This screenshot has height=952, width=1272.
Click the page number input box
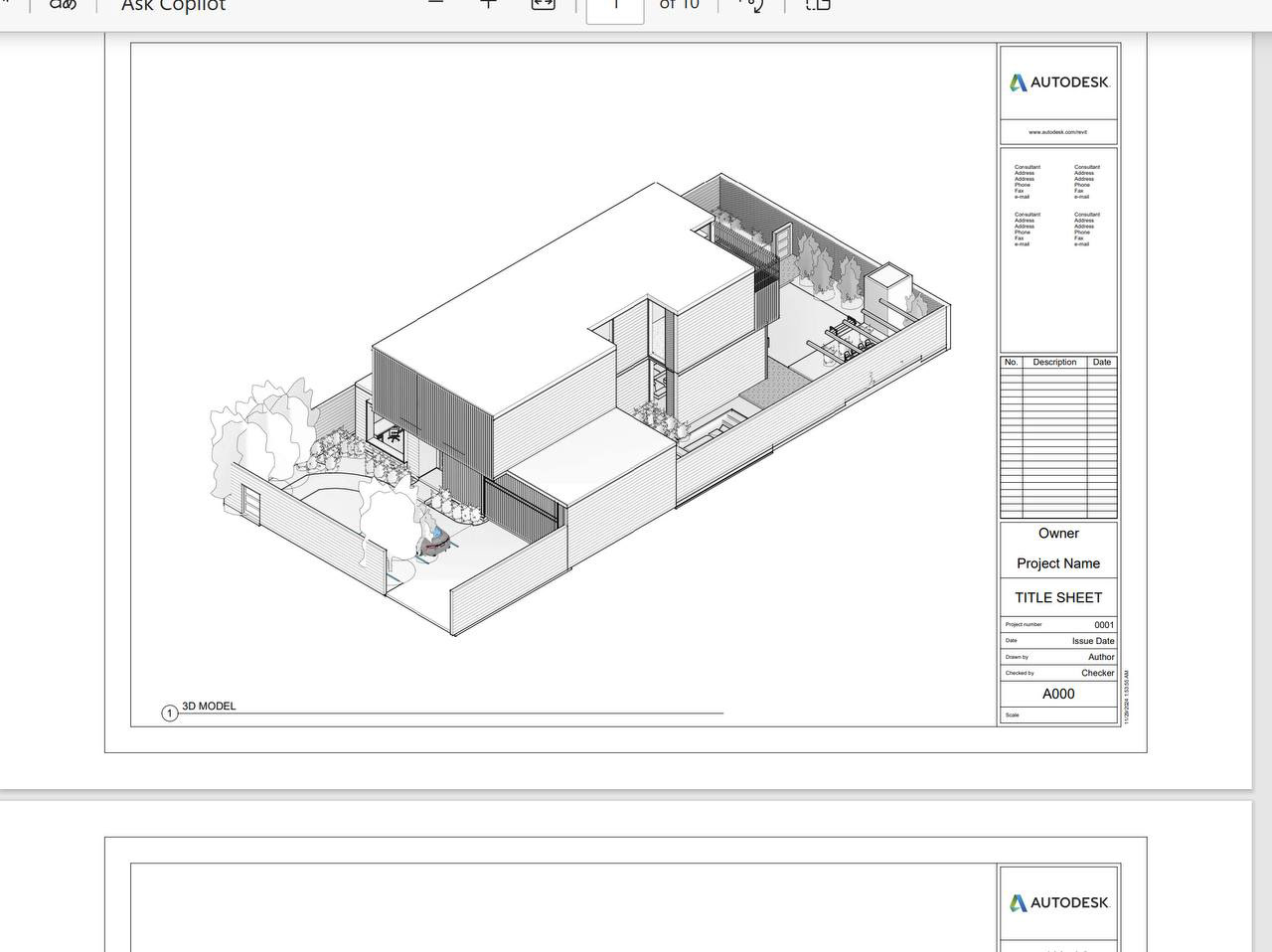[615, 6]
